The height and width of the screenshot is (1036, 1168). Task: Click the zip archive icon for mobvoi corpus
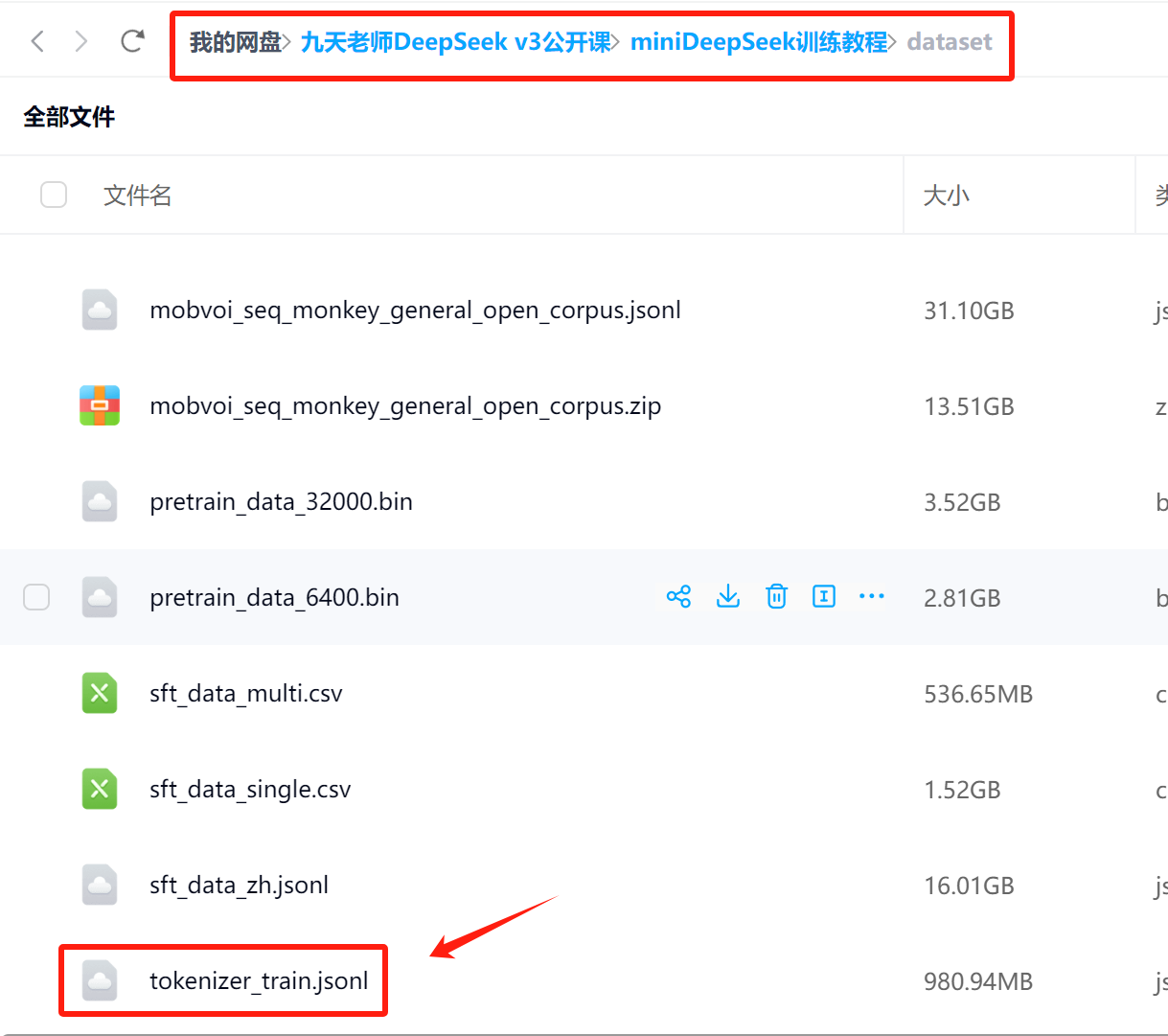[99, 405]
